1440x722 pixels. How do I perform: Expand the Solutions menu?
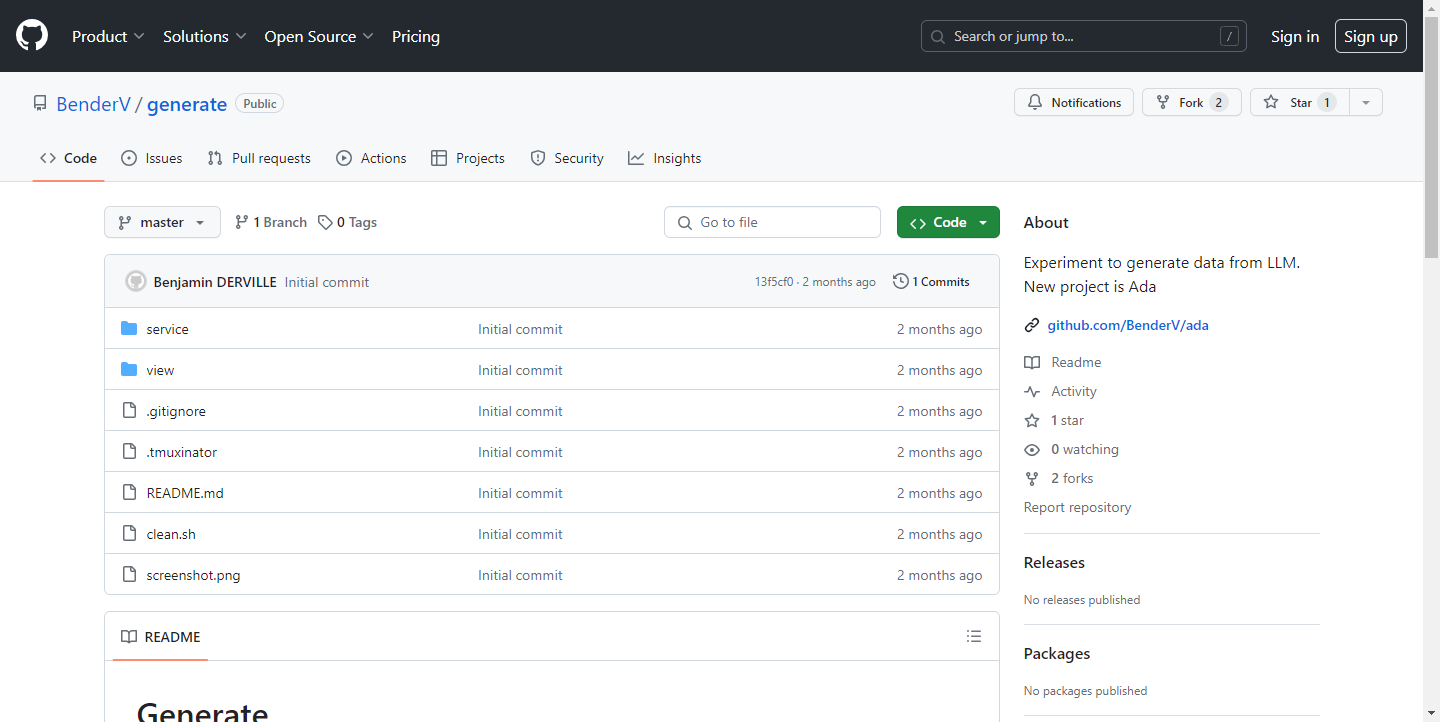pos(204,36)
